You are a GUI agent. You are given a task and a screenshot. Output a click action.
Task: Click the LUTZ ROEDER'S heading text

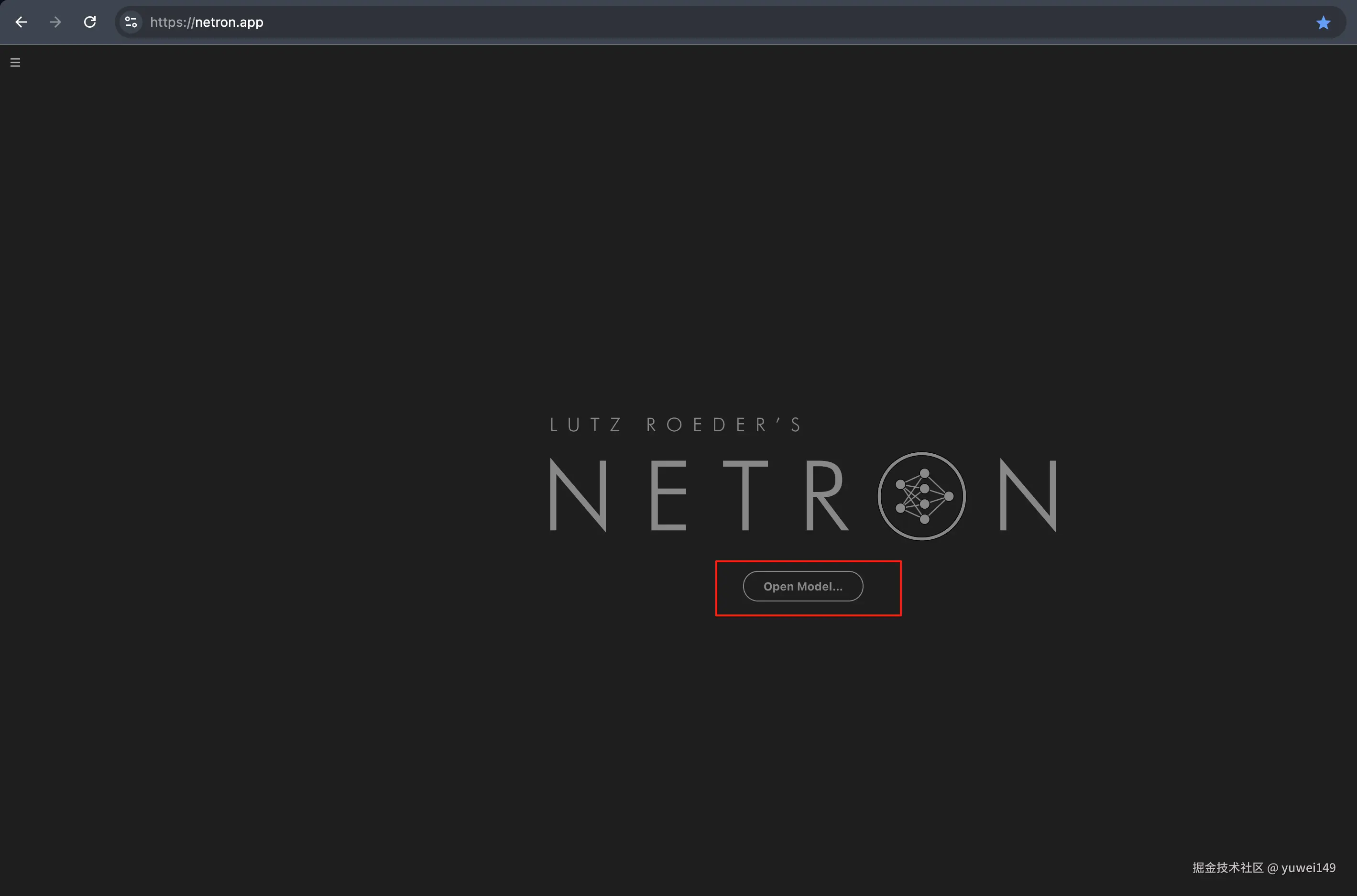point(675,425)
